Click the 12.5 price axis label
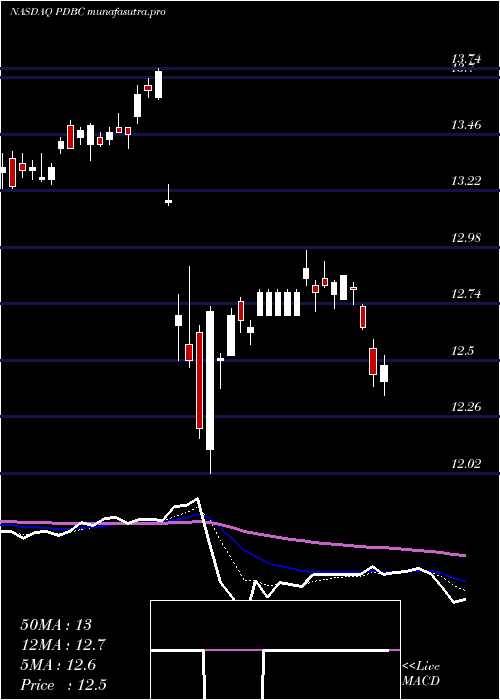The width and height of the screenshot is (500, 700). (x=462, y=350)
